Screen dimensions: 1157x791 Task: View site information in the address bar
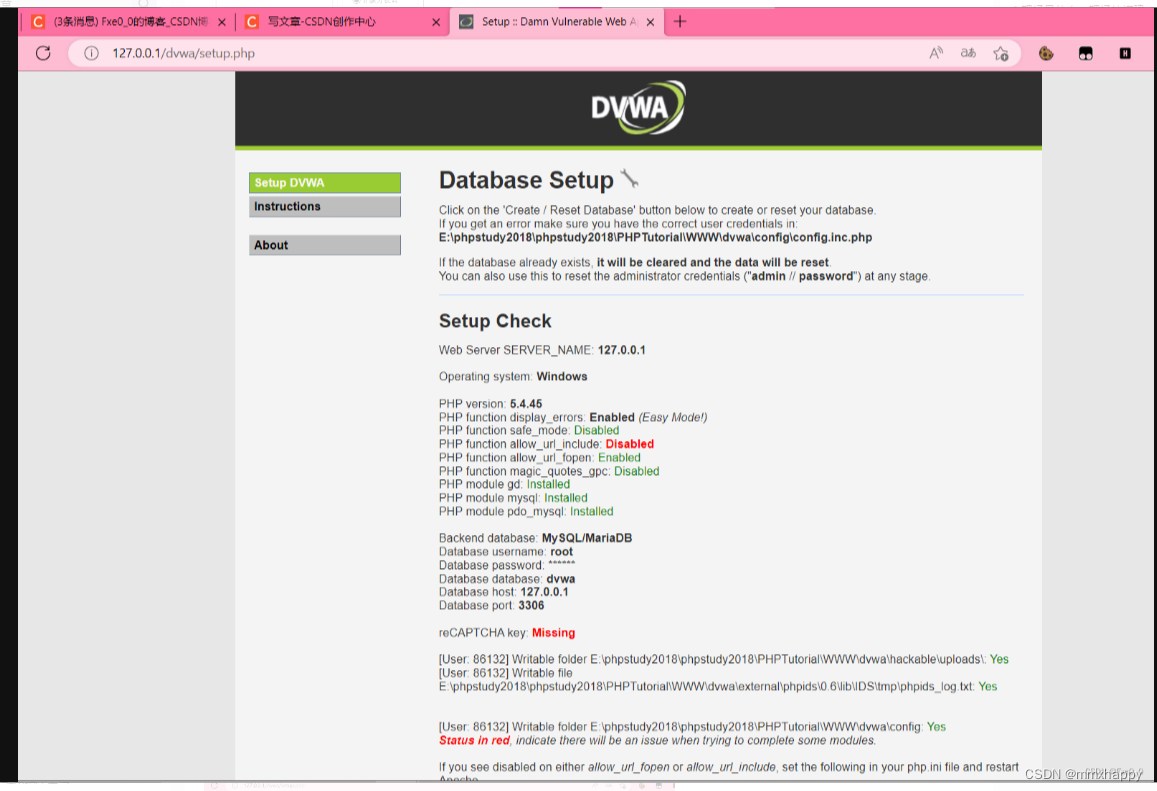[x=90, y=56]
